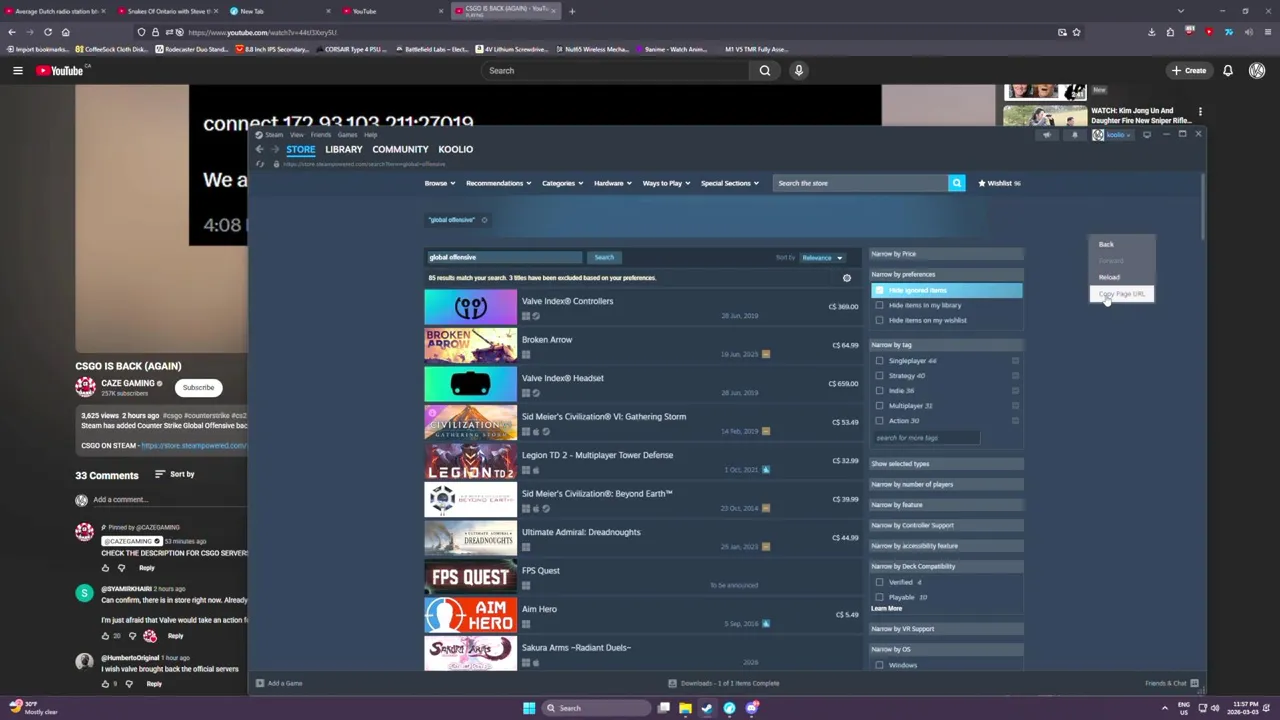This screenshot has height=720, width=1280.
Task: Select Reload in the context menu
Action: (x=1110, y=277)
